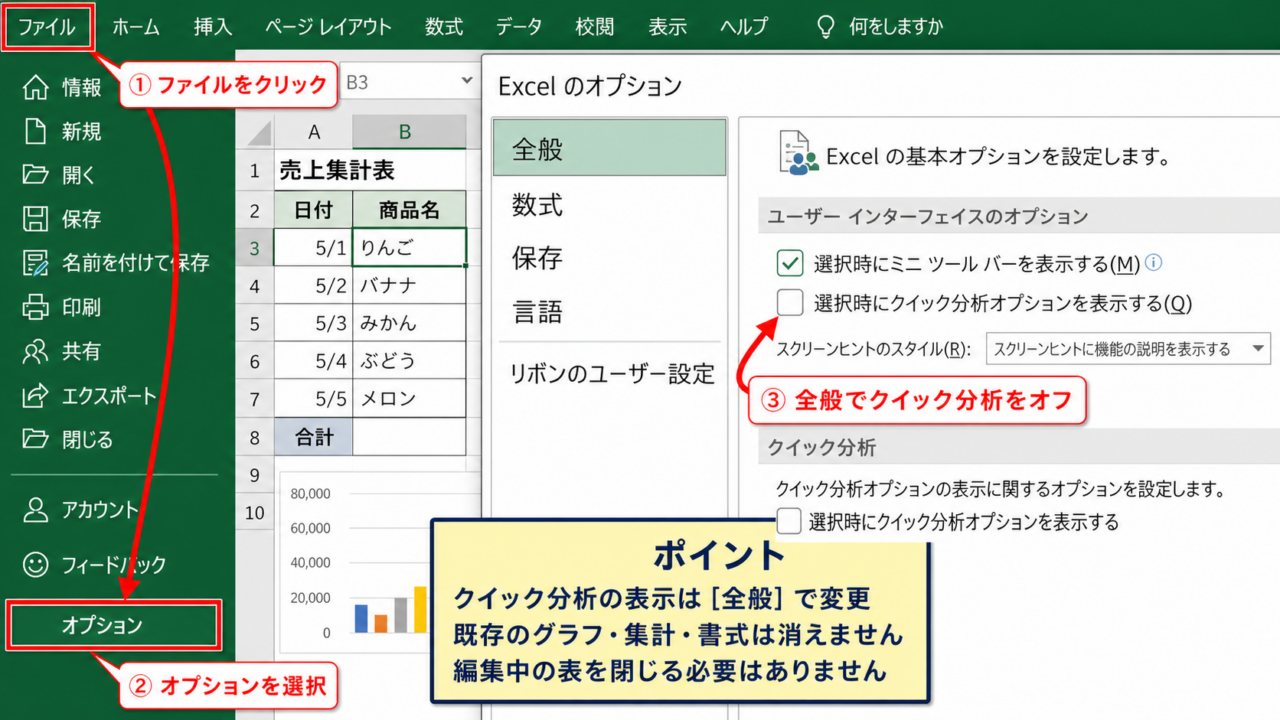
Task: Select row 8 header
Action: click(254, 437)
